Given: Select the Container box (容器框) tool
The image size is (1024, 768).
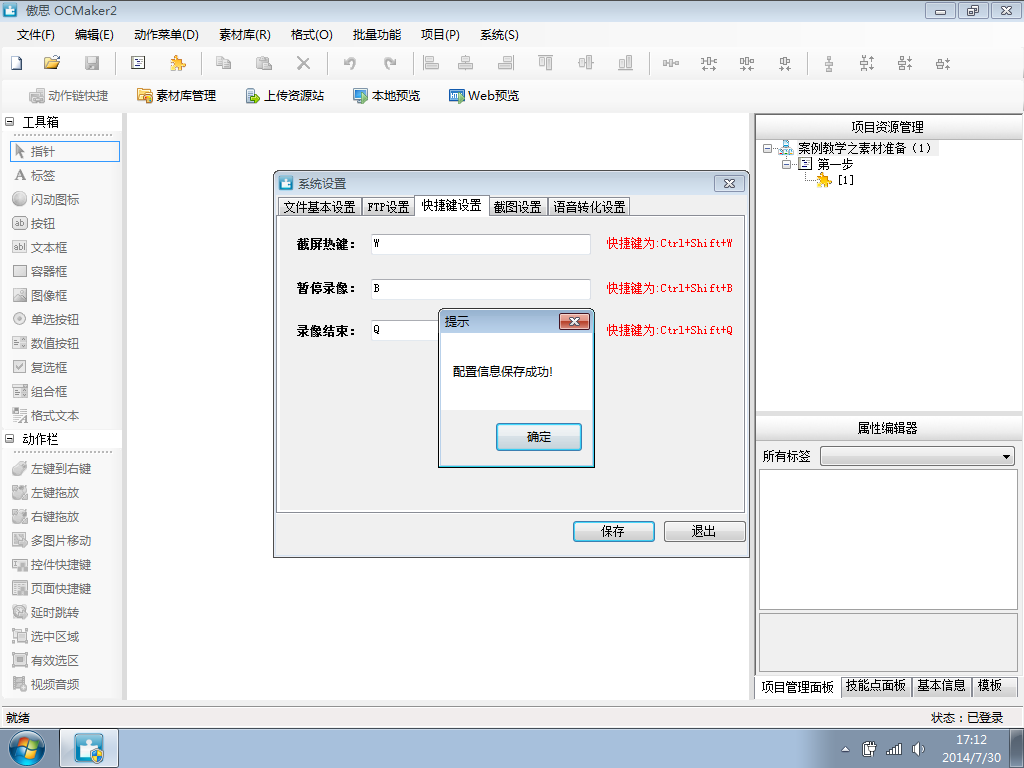Looking at the screenshot, I should coord(40,272).
